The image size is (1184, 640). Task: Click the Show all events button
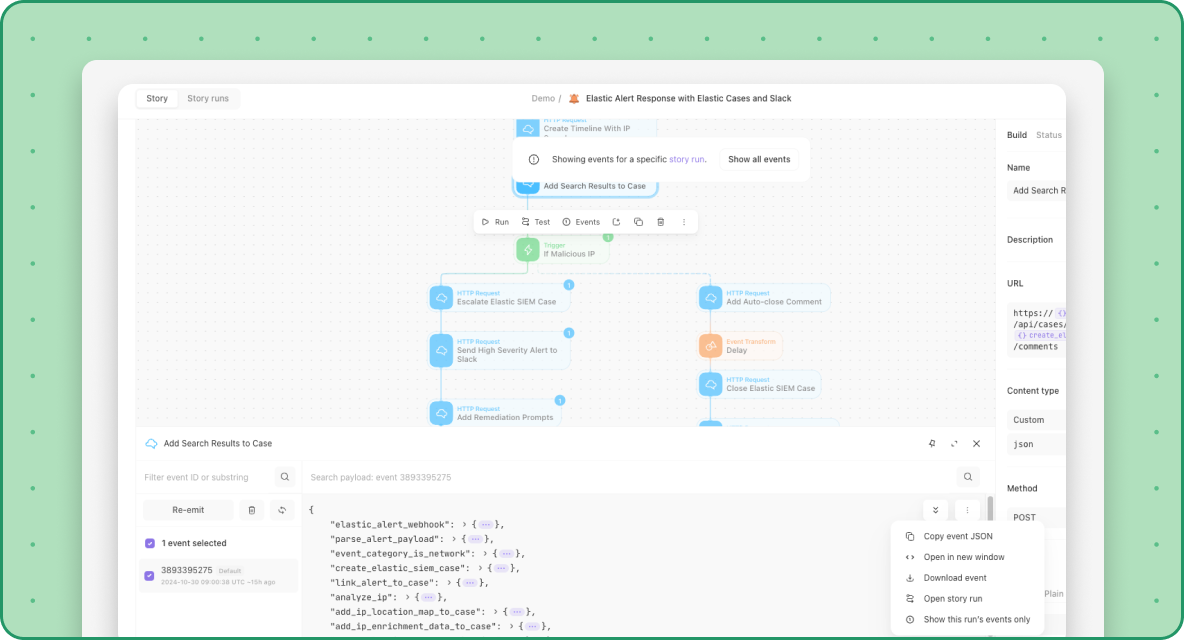click(x=759, y=159)
